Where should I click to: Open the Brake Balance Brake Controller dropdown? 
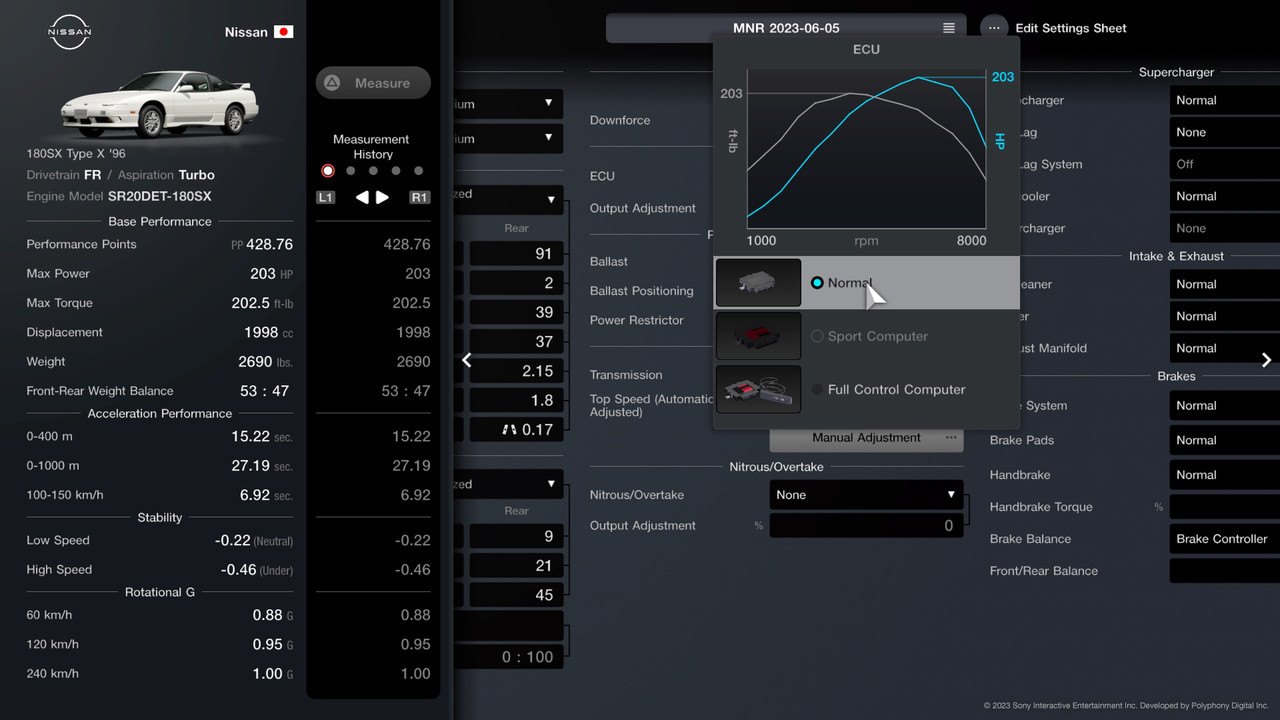[x=1225, y=539]
